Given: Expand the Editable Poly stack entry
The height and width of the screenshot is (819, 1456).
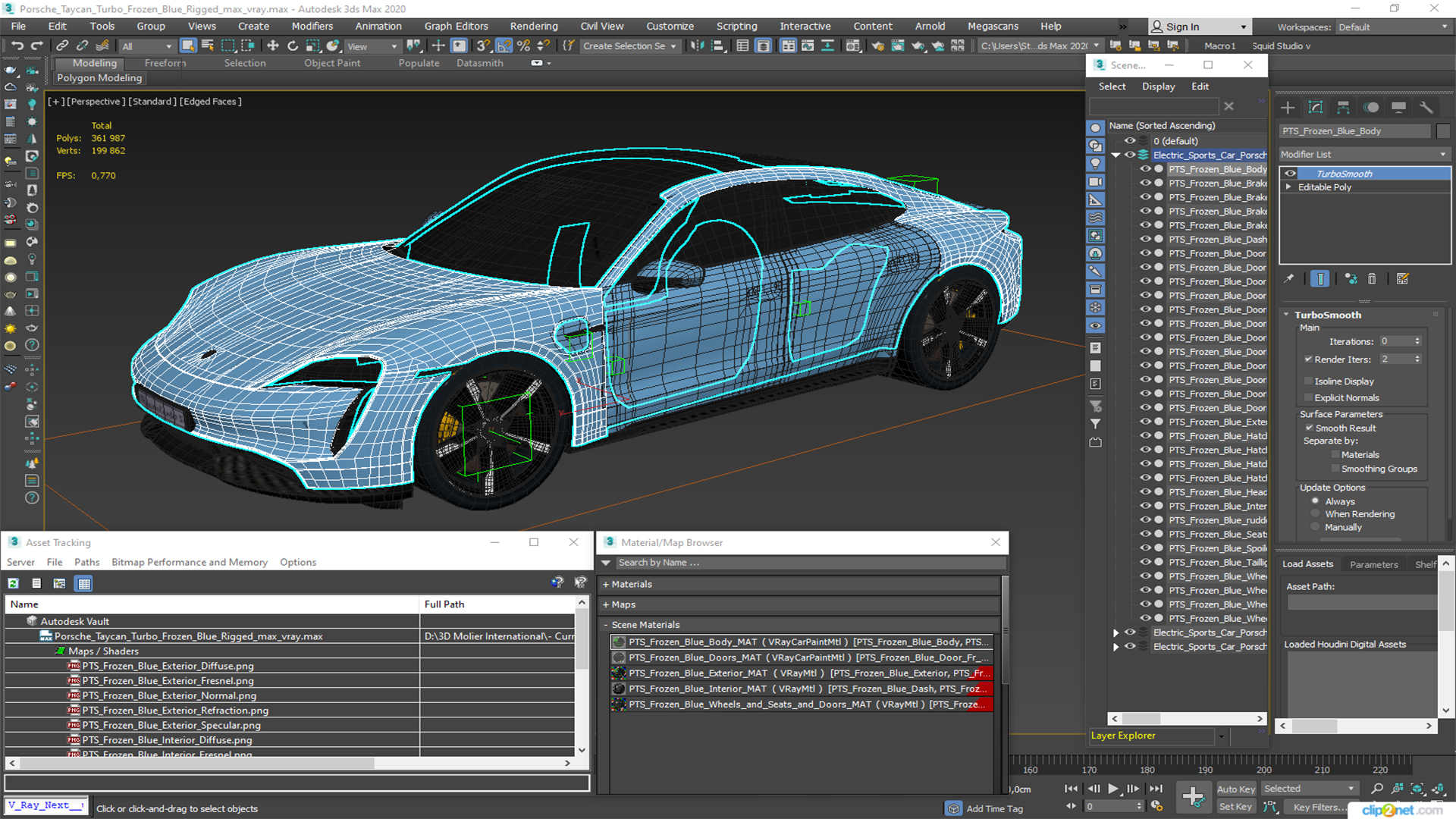Looking at the screenshot, I should [x=1288, y=187].
